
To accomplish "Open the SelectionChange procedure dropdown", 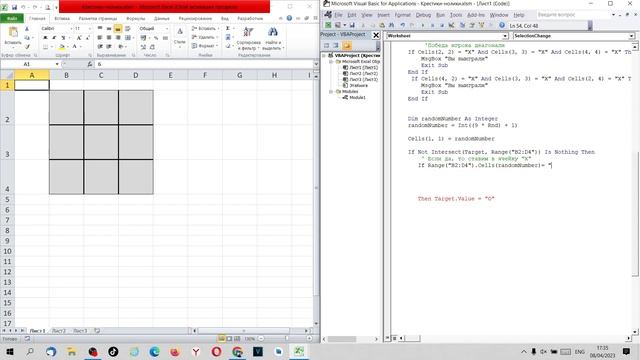I will pos(631,36).
